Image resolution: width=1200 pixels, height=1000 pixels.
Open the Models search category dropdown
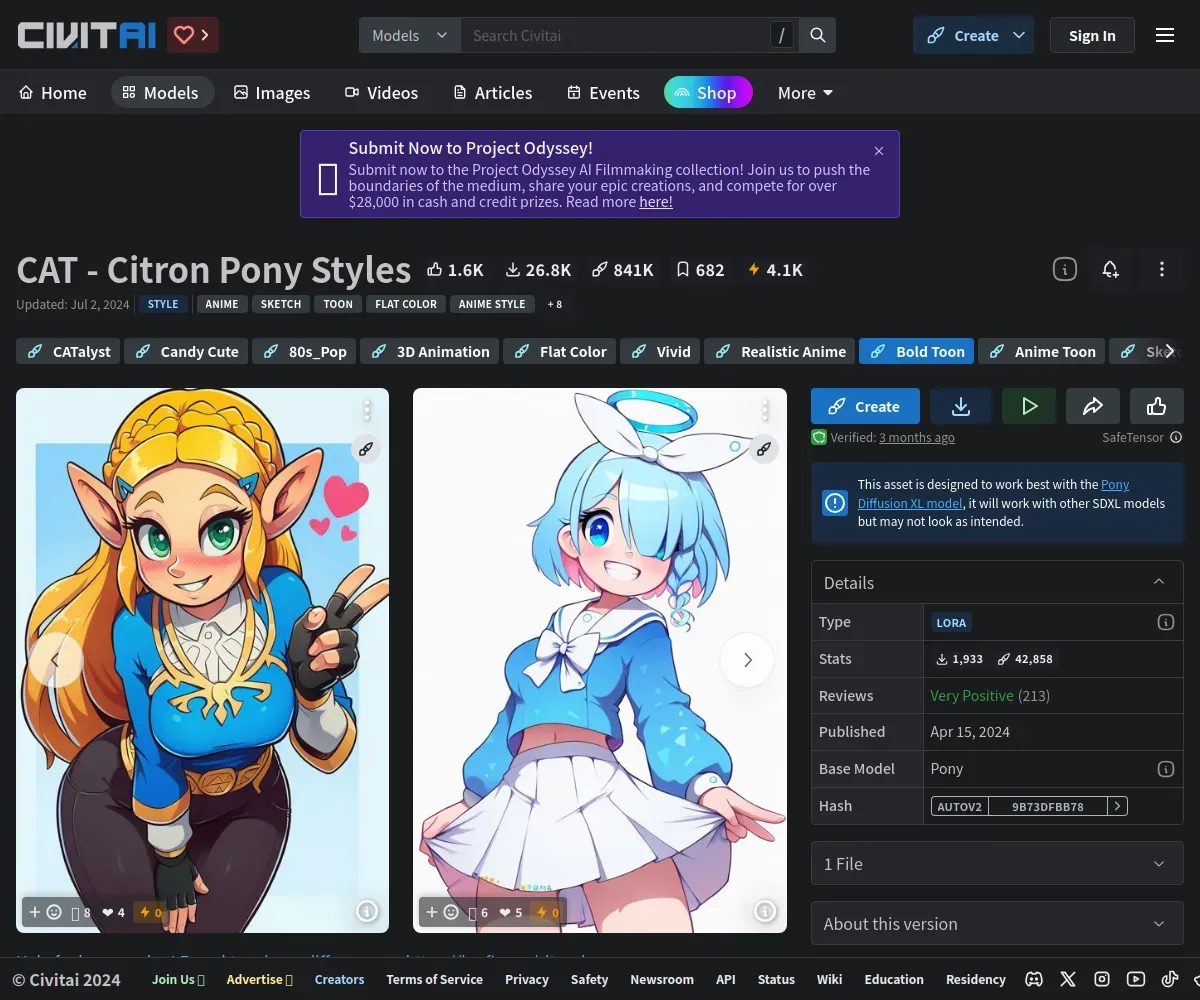[410, 35]
